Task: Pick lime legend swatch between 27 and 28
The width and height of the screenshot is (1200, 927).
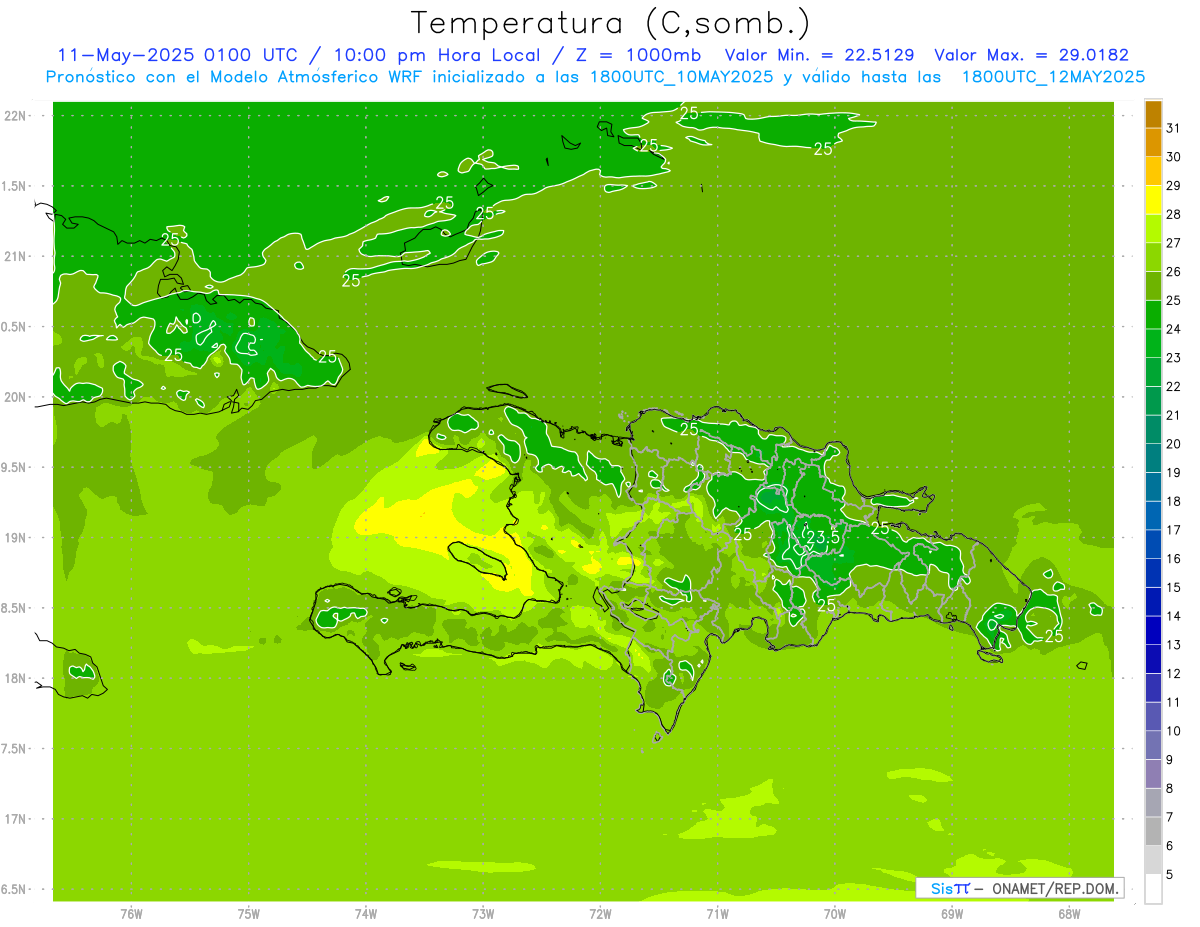Action: coord(1153,229)
